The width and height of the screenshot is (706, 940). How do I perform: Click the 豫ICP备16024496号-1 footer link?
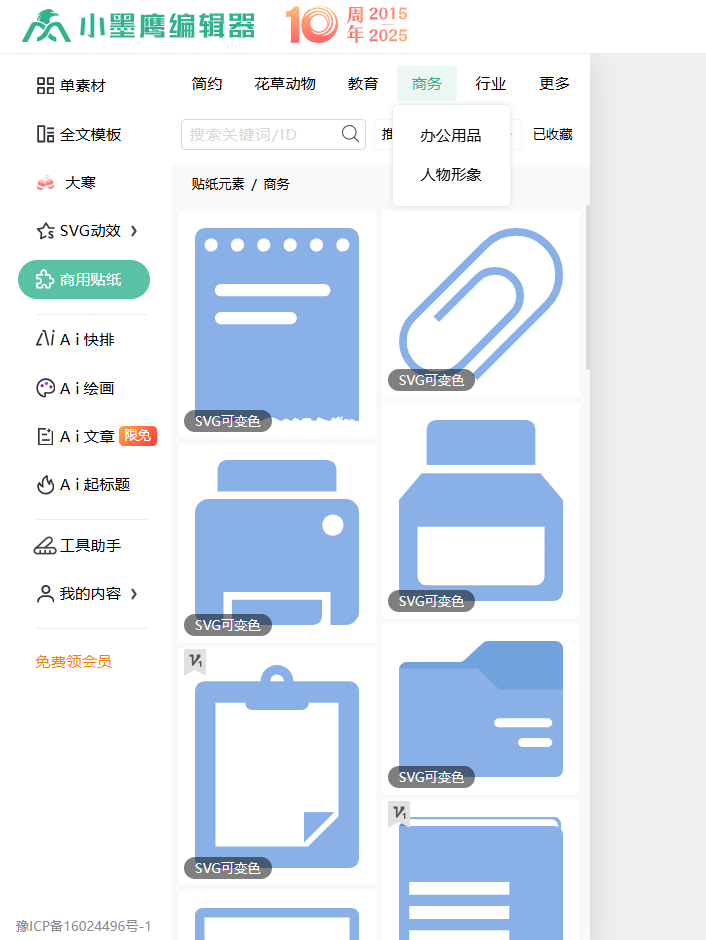(x=83, y=926)
